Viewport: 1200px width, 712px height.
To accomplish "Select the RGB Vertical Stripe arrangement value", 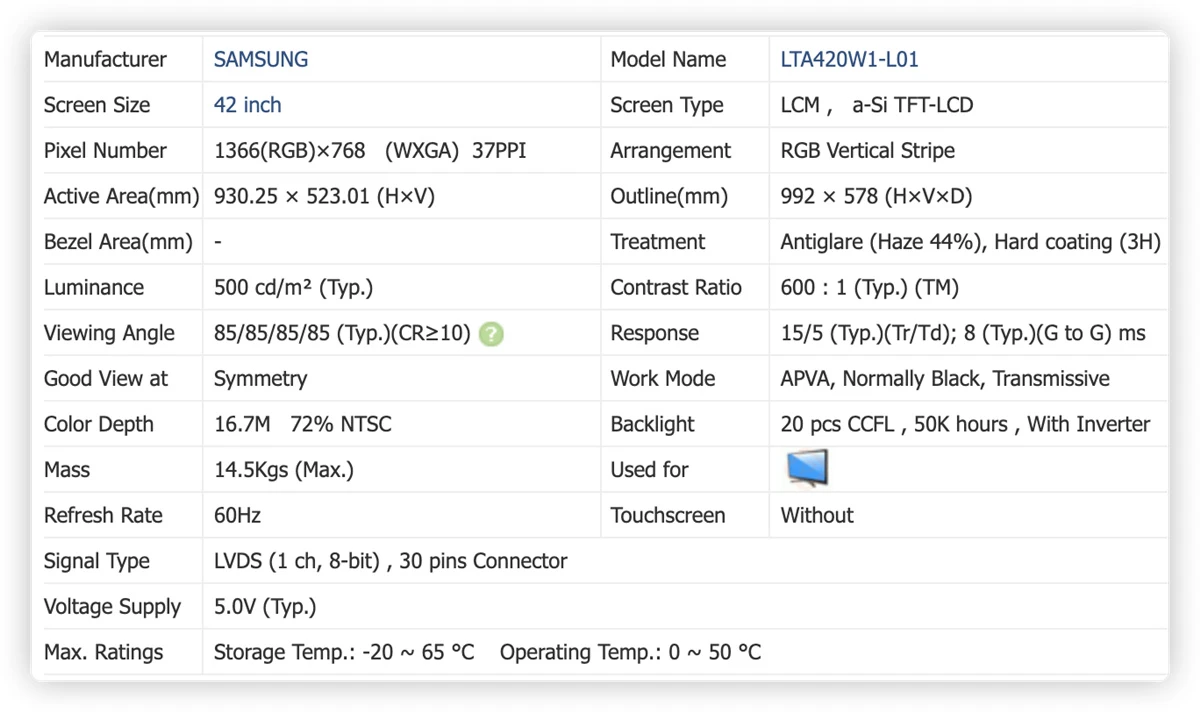I will (867, 151).
